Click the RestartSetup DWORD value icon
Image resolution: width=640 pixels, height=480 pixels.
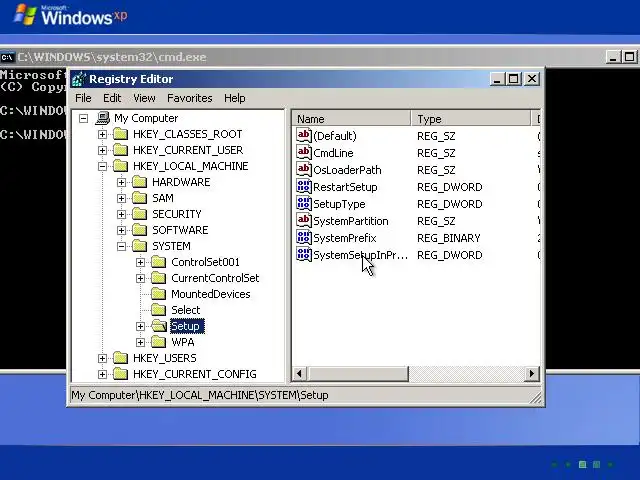304,187
